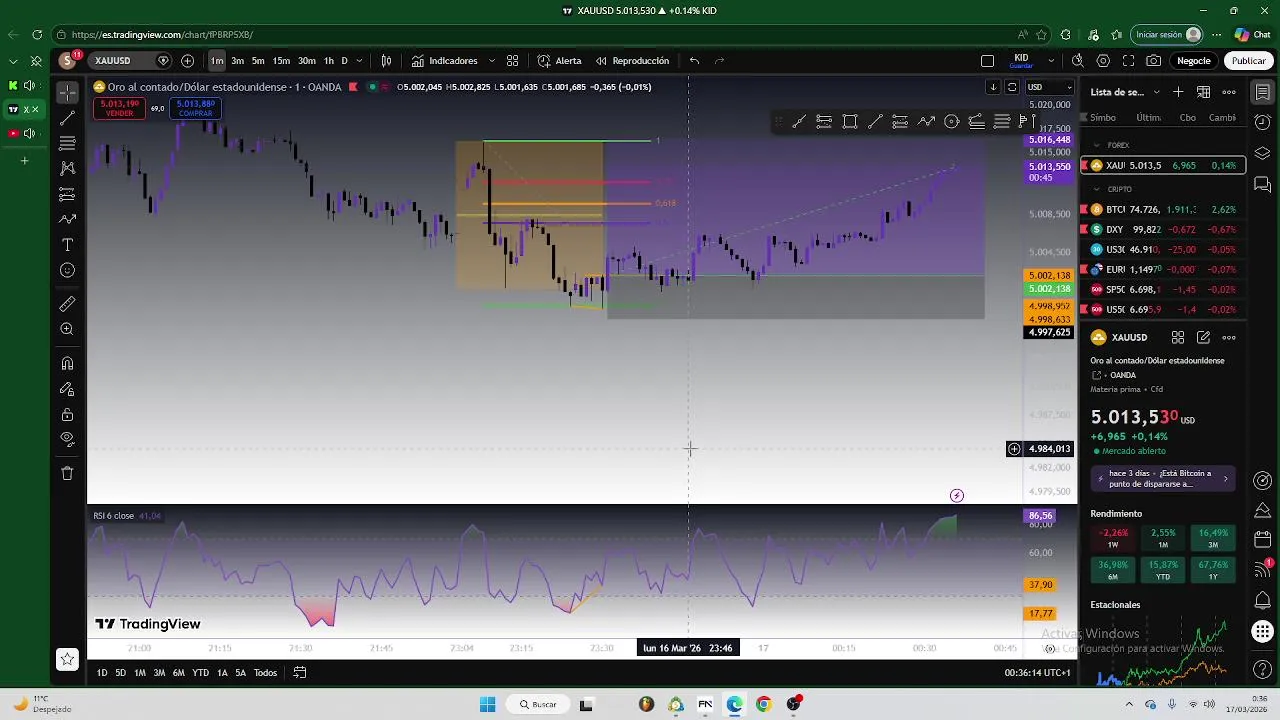Click the Negocie button

pos(1193,61)
